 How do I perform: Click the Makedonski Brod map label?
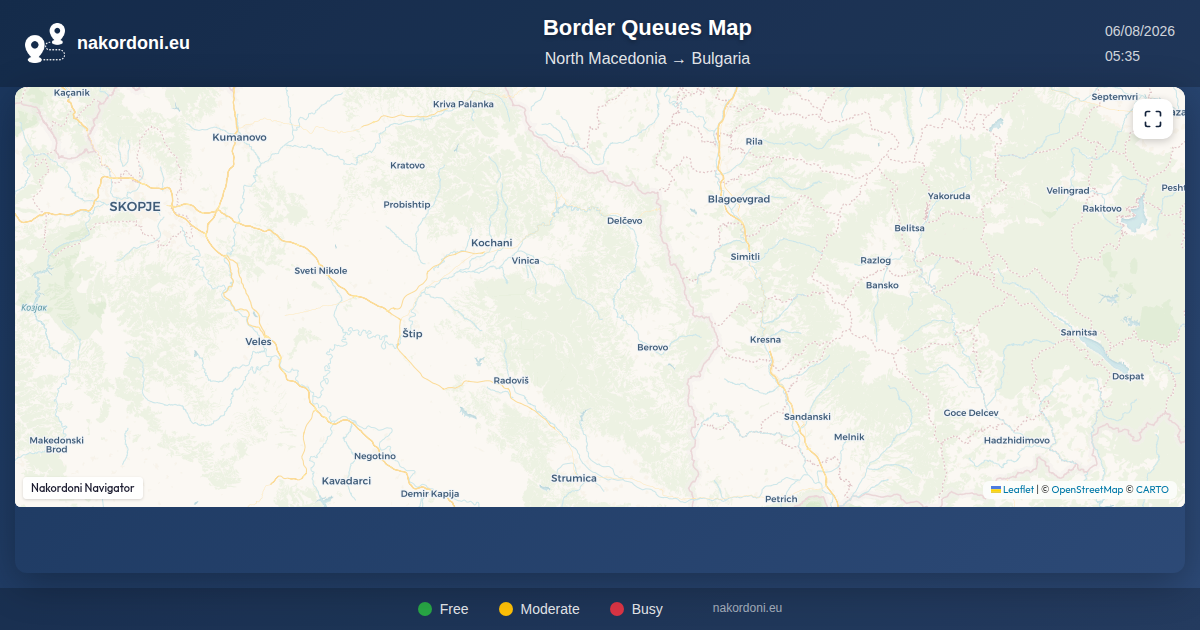[x=57, y=445]
